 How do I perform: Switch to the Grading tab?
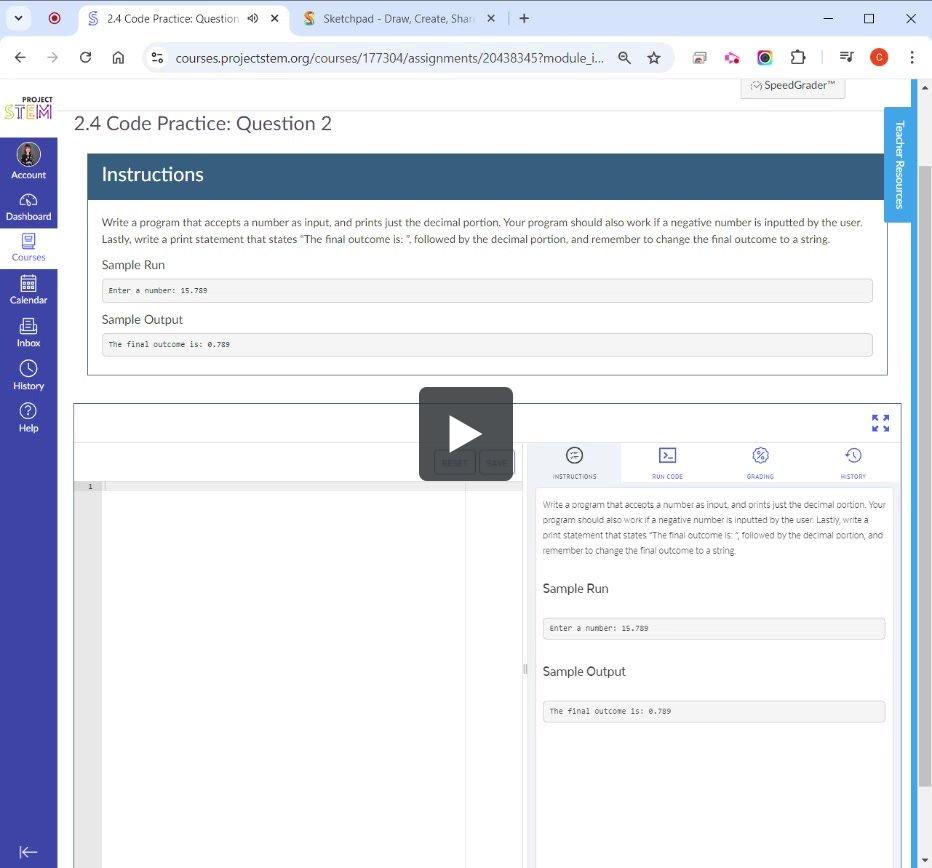(760, 463)
